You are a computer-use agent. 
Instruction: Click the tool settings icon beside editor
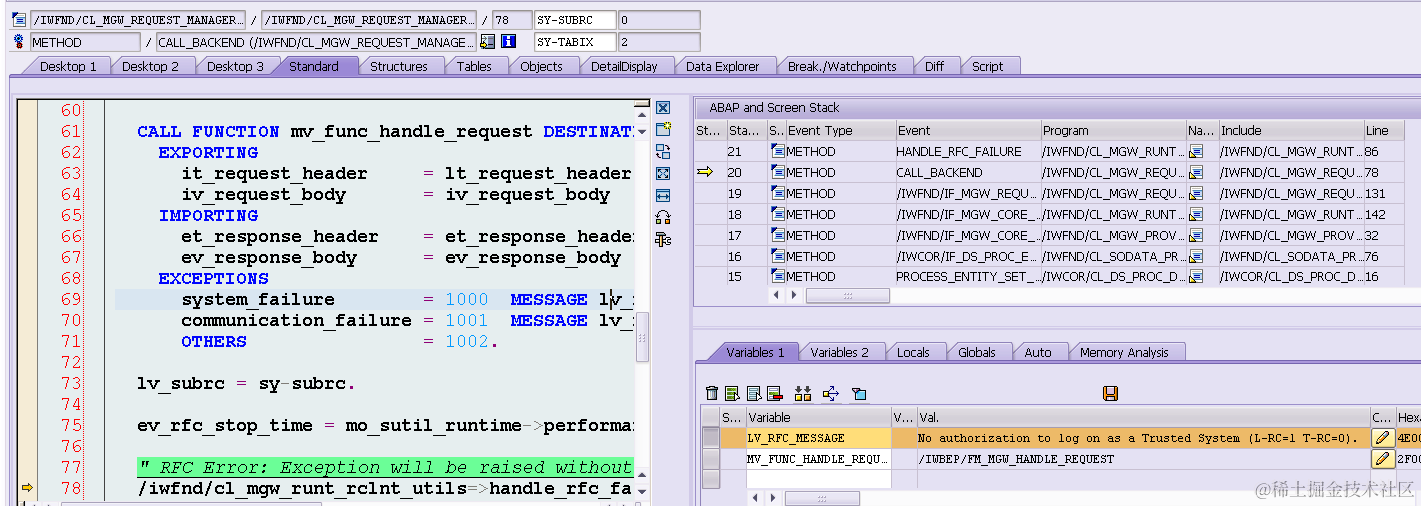click(662, 239)
